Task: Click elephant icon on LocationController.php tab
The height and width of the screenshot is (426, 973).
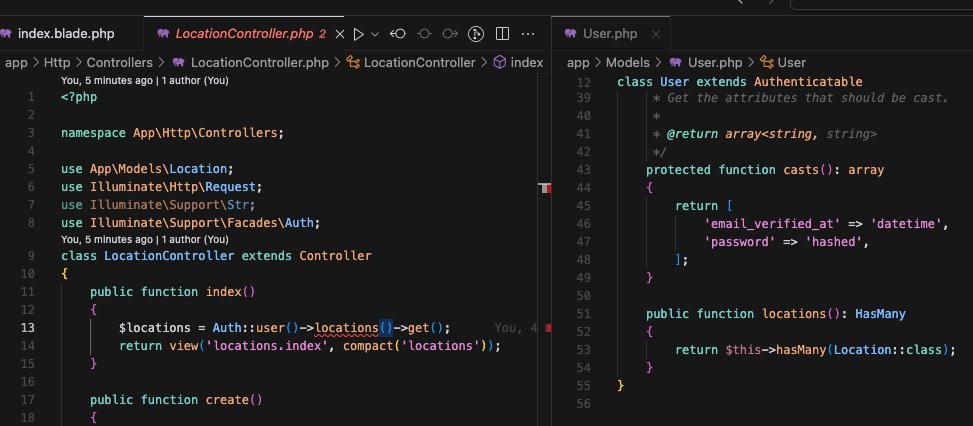Action: pyautogui.click(x=164, y=34)
